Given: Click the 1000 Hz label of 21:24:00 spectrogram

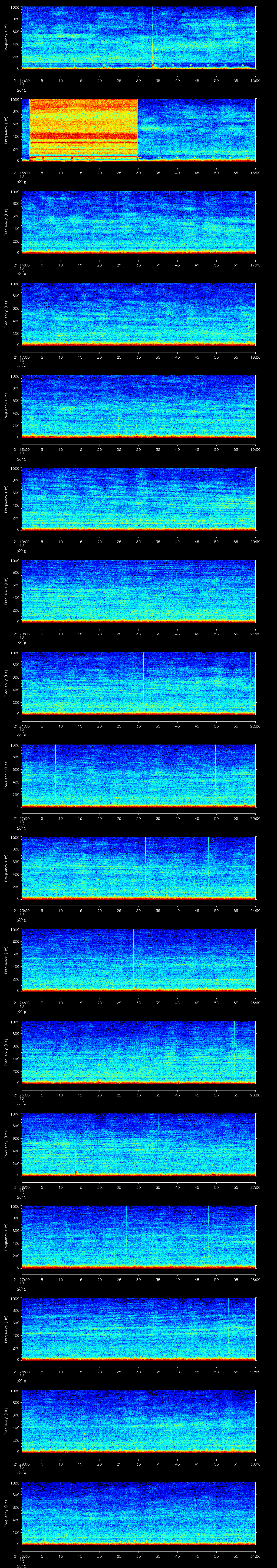Looking at the screenshot, I should point(15,931).
